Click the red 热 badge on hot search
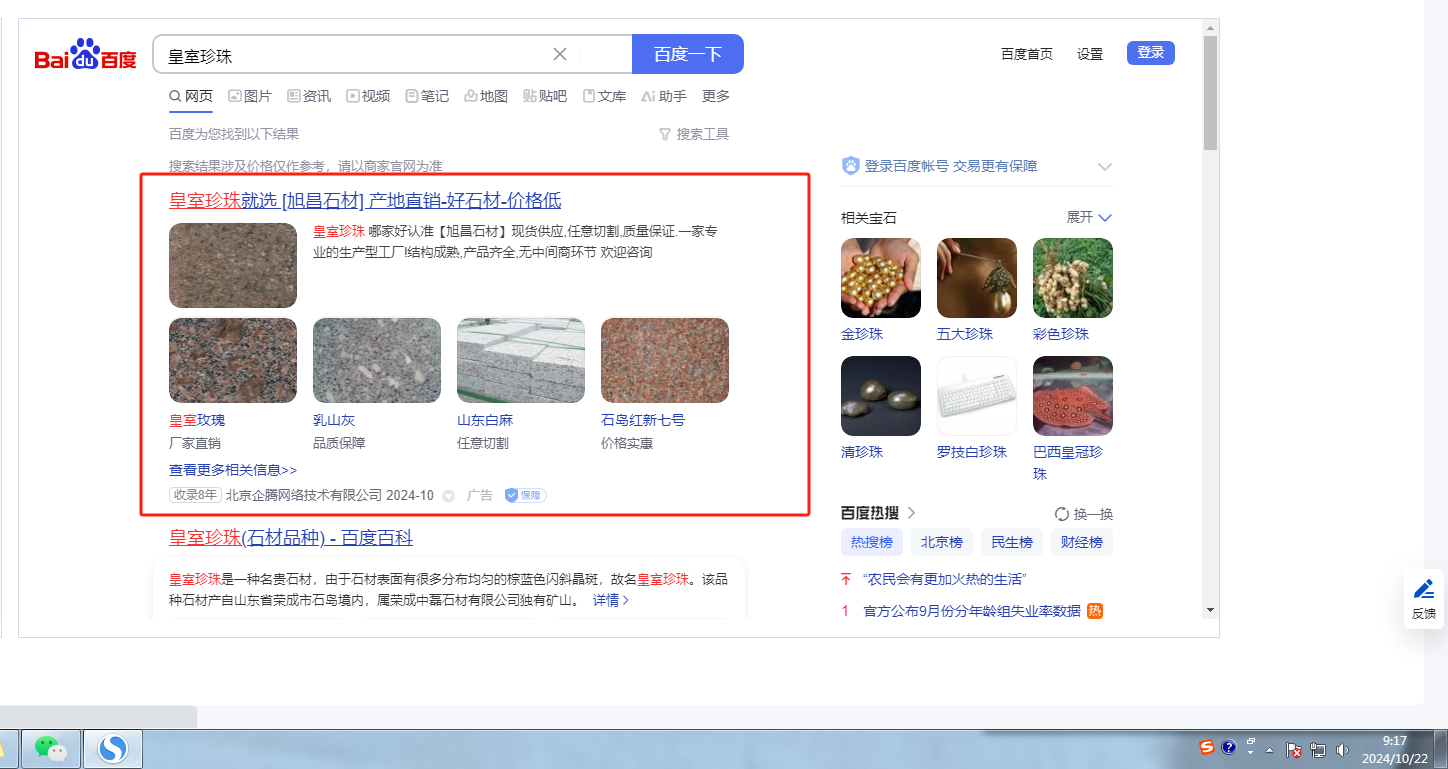 click(1095, 611)
